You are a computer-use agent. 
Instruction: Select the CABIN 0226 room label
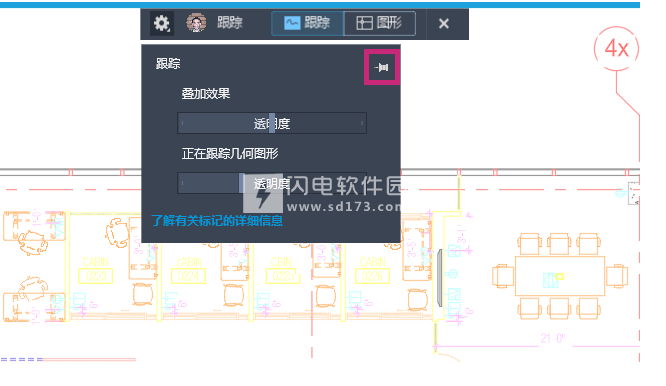[373, 269]
